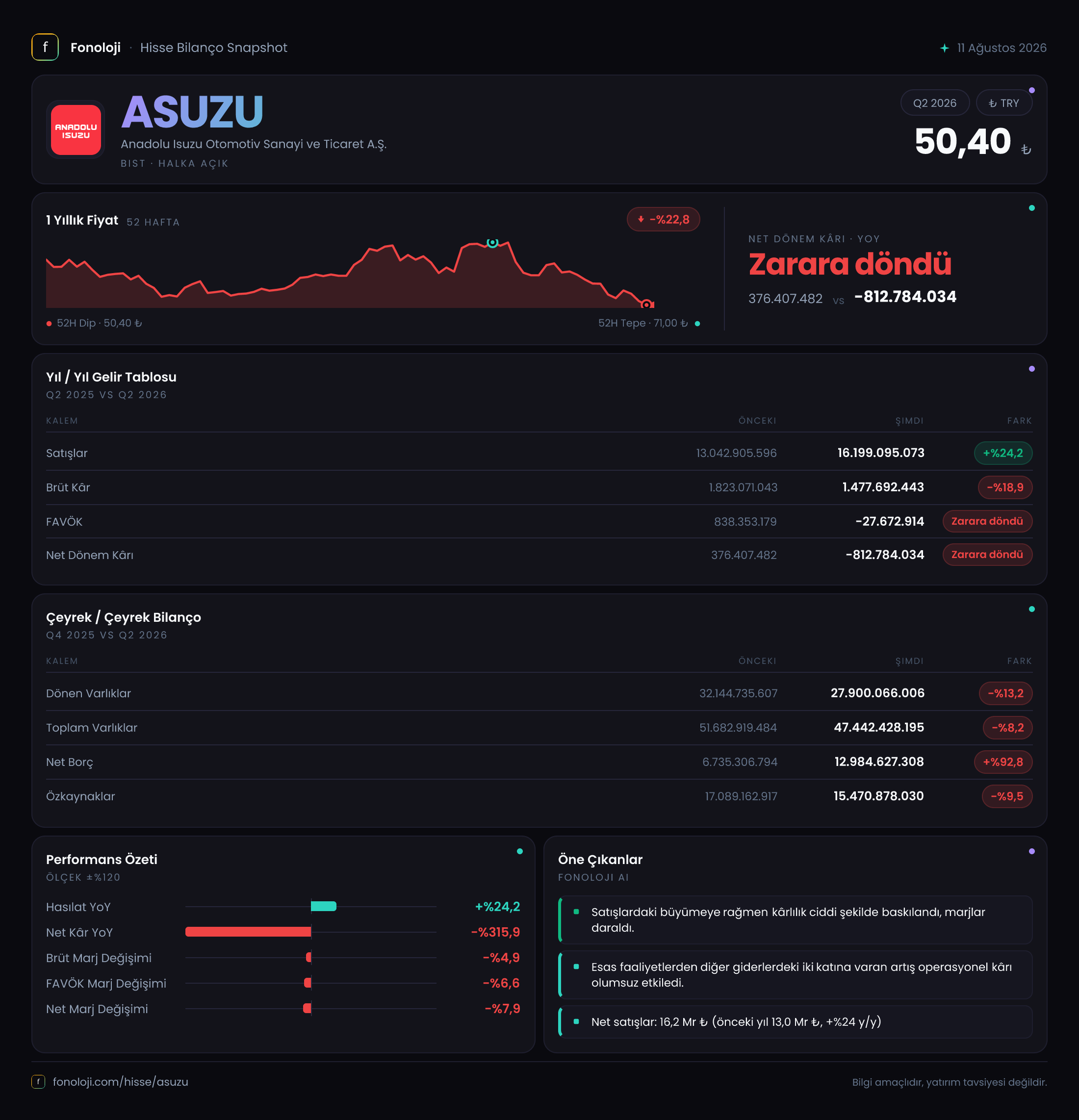Viewport: 1079px width, 1120px height.
Task: Click FAVÖK row Zarara döndü badge
Action: pyautogui.click(x=987, y=521)
